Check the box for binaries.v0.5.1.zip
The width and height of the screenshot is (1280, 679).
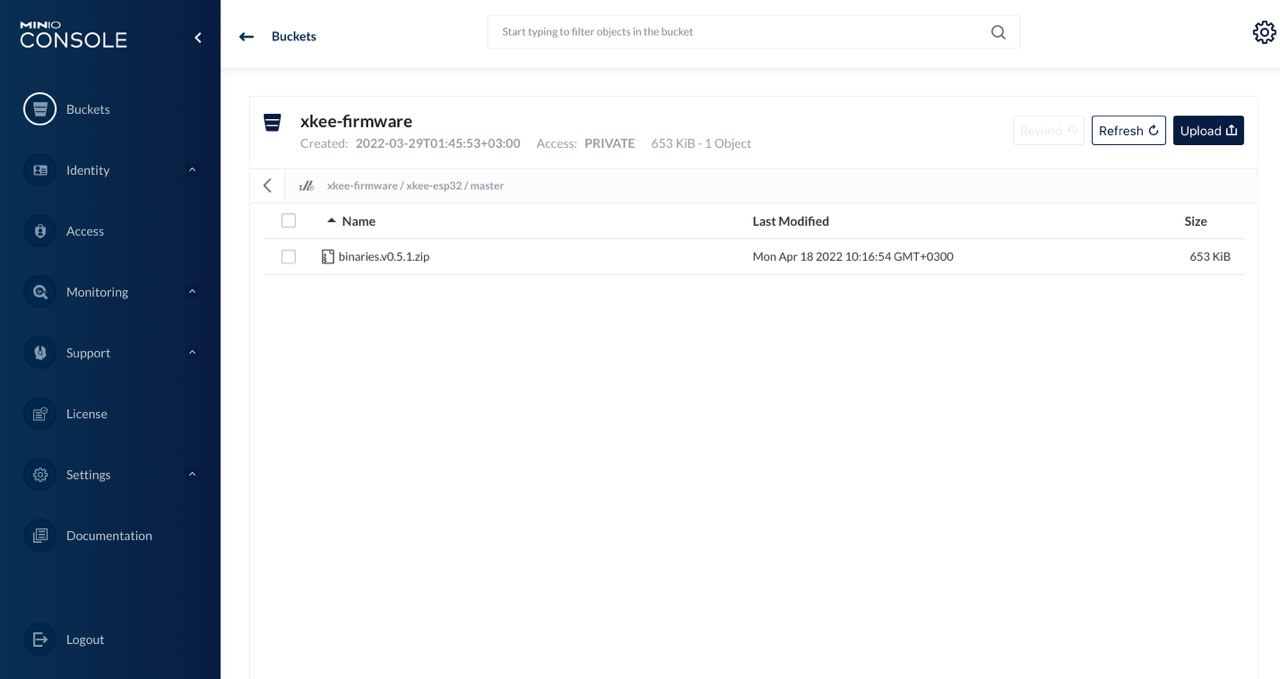[289, 257]
